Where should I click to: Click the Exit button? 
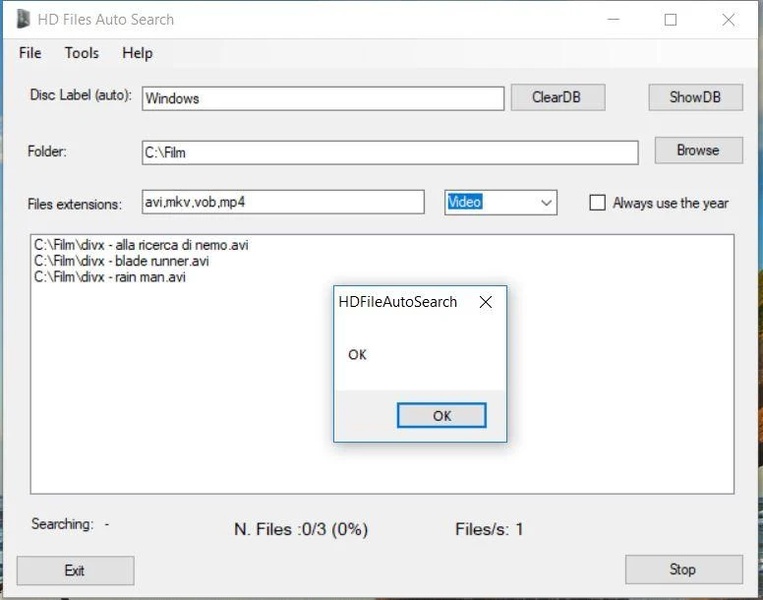(75, 570)
